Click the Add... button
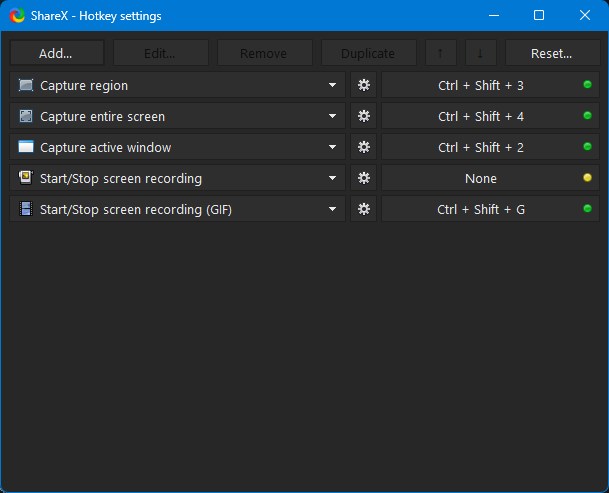This screenshot has height=493, width=609. tap(57, 53)
